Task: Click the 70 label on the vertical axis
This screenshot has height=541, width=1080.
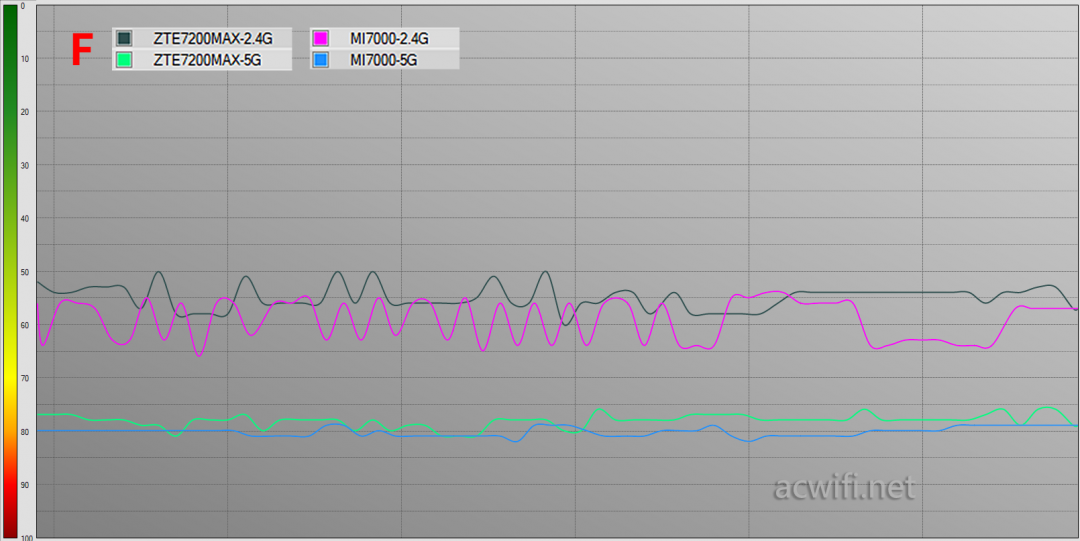Action: click(x=23, y=378)
